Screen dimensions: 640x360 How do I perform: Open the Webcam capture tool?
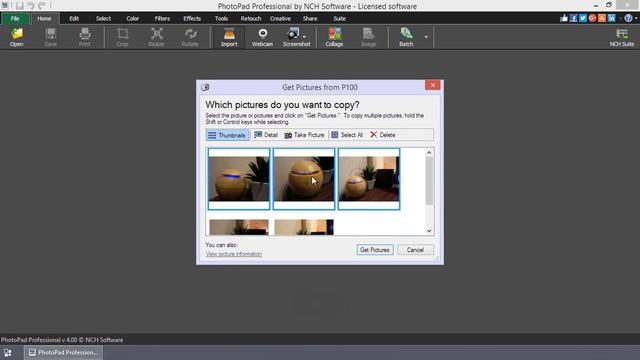click(262, 37)
